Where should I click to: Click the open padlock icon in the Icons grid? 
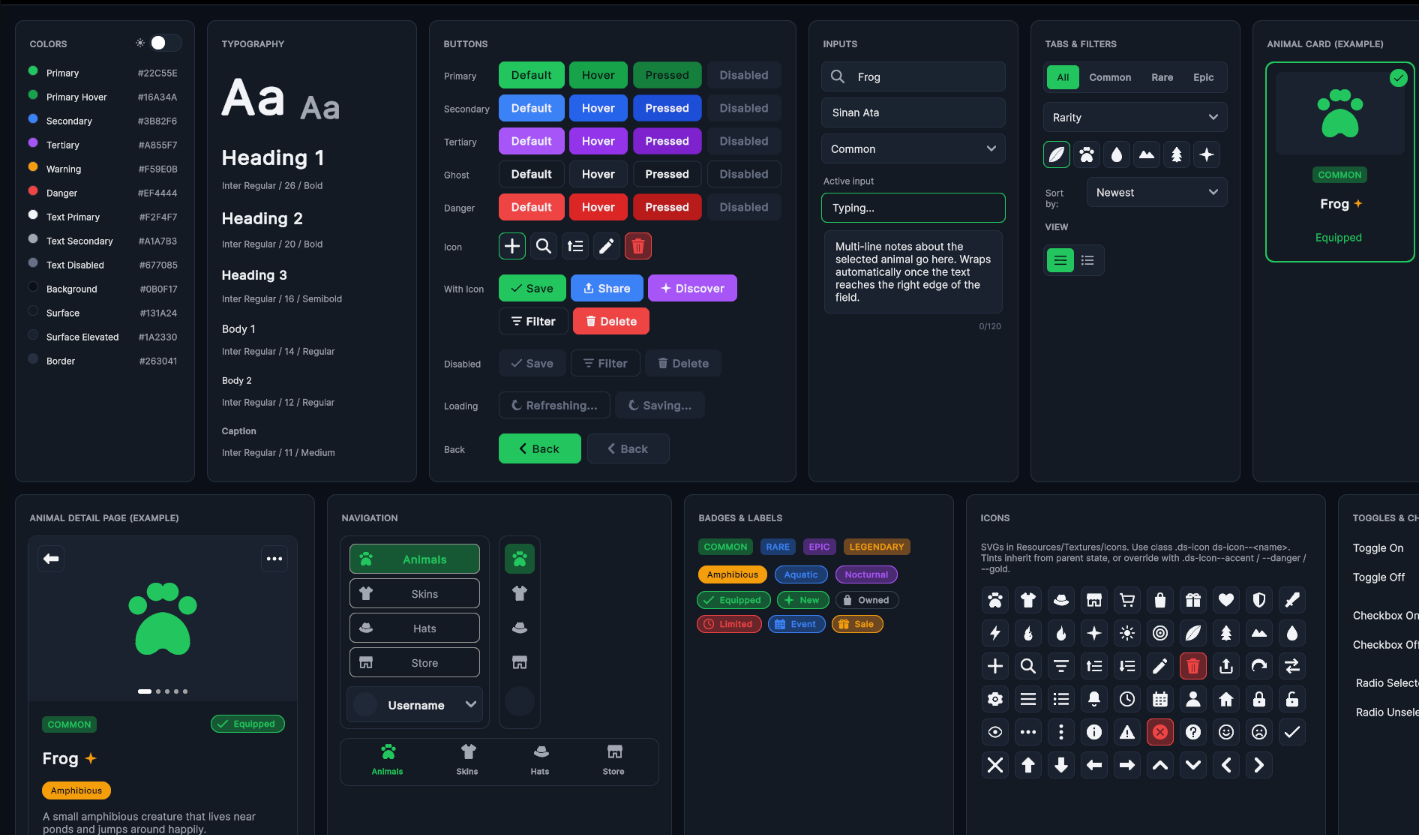1292,699
